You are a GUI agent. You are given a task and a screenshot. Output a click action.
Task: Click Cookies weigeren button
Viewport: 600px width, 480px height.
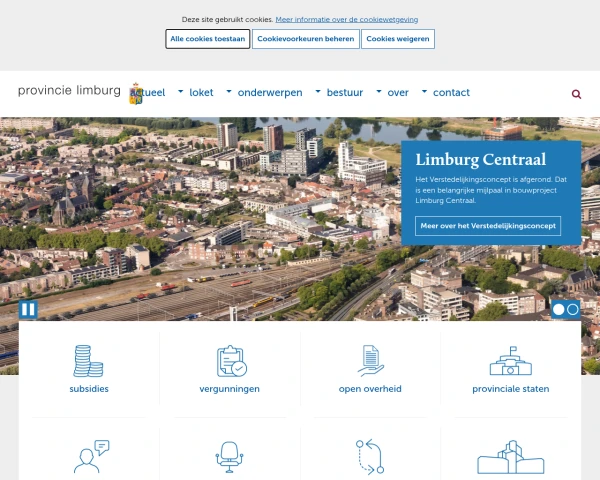[398, 39]
